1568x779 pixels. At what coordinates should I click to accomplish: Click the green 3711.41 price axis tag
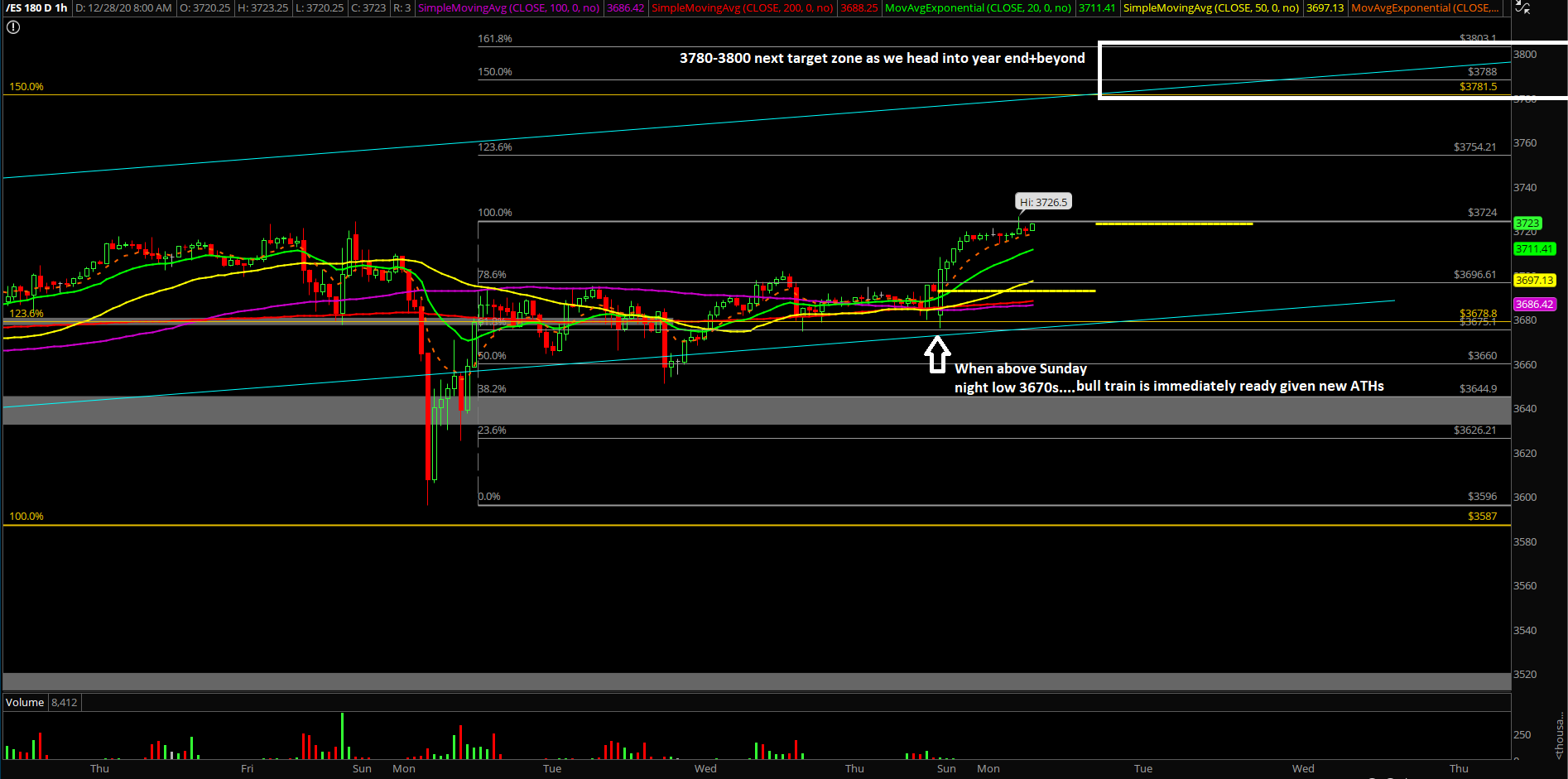1535,248
